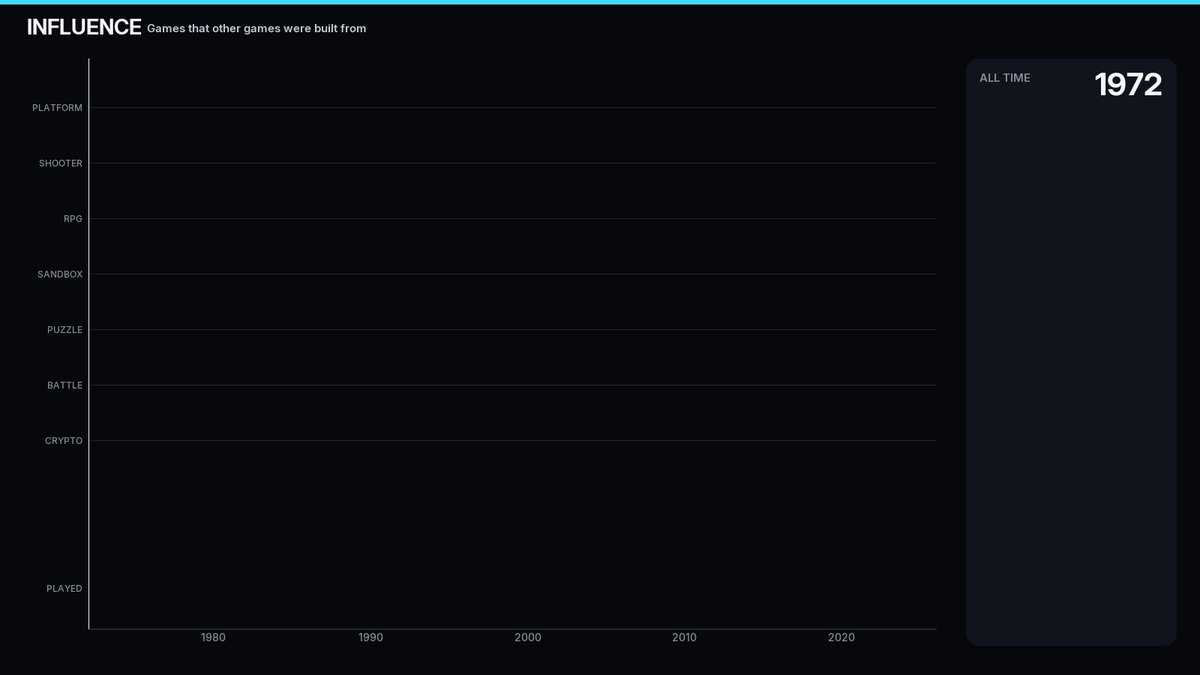Select the CRYPTO row label

point(64,441)
